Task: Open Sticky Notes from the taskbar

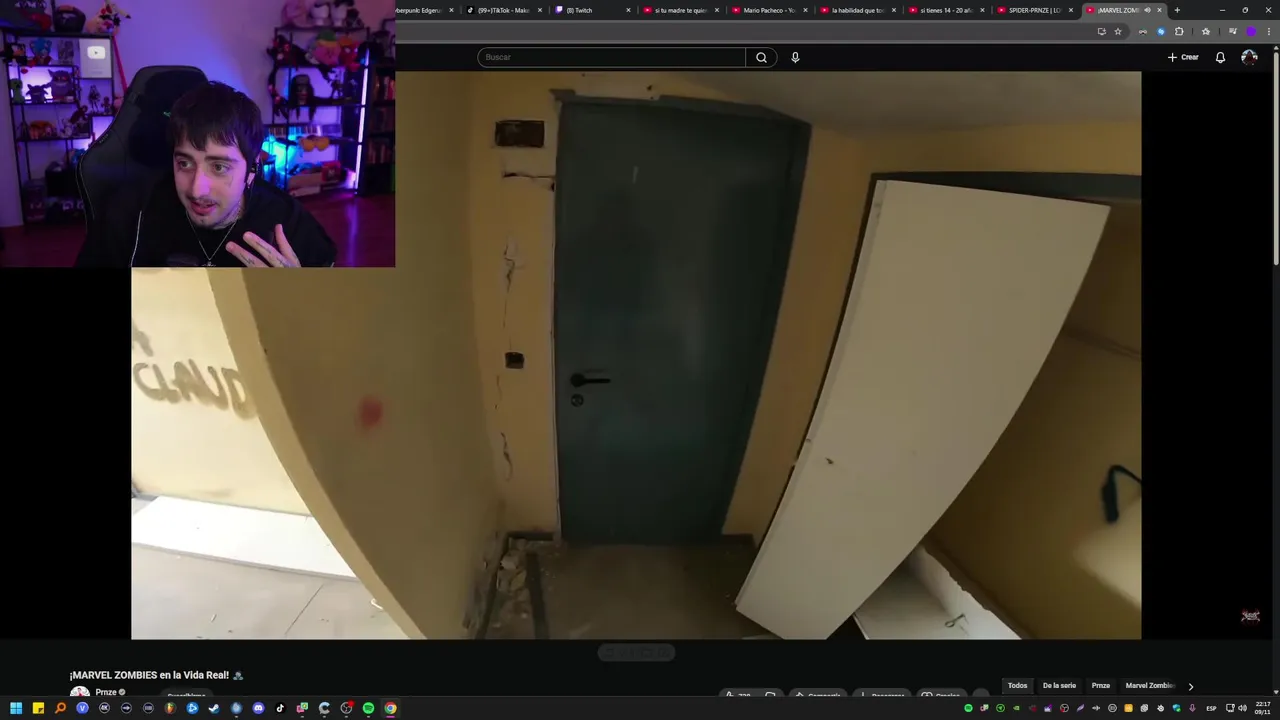Action: [x=38, y=708]
